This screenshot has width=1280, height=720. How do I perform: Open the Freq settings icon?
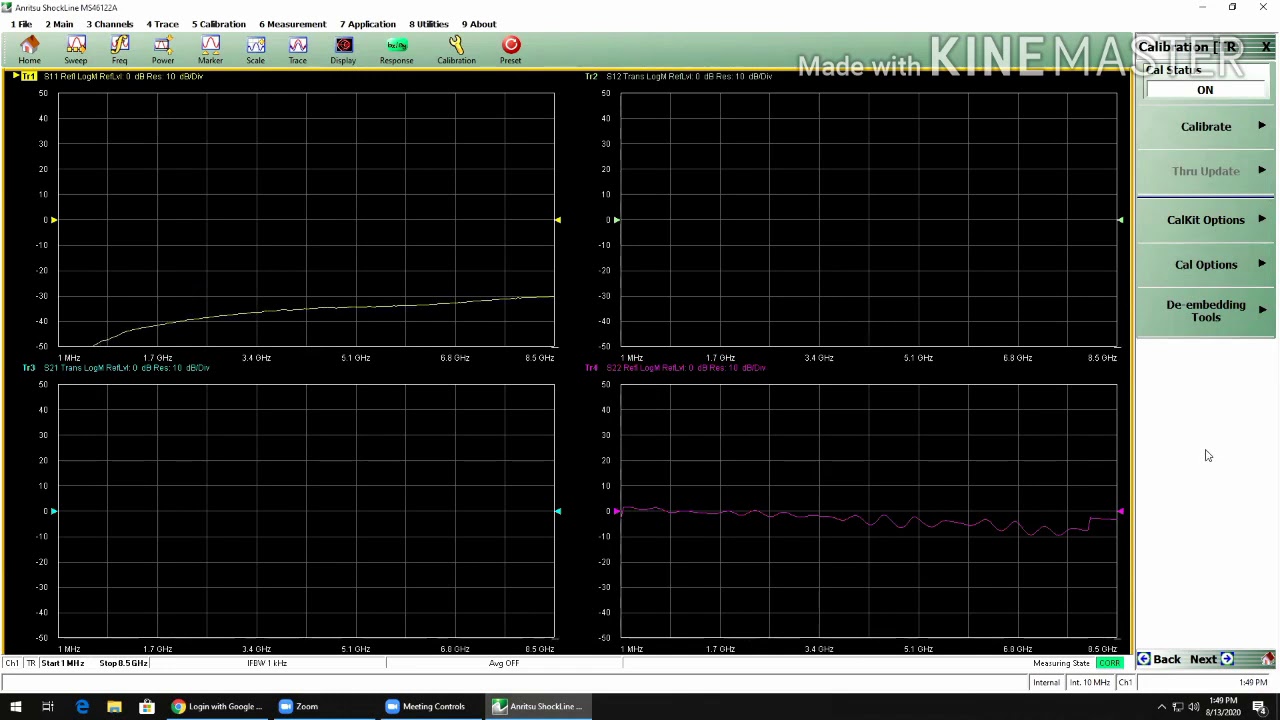coord(120,50)
